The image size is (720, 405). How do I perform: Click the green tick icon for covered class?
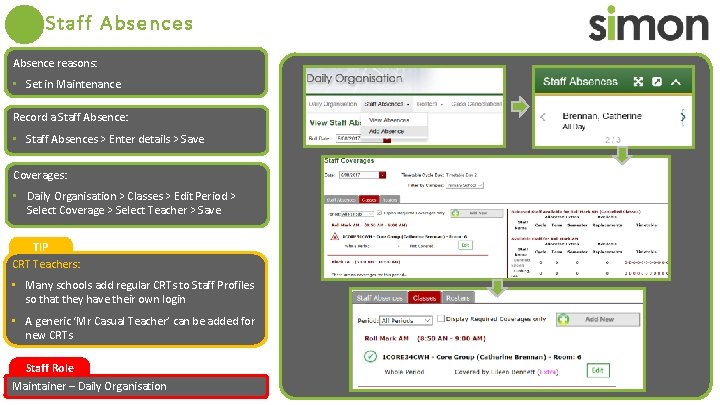[x=370, y=356]
